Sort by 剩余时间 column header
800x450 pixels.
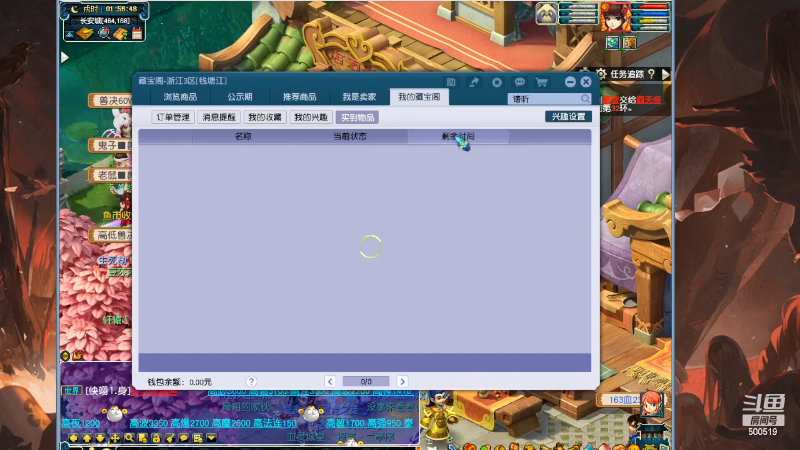point(458,136)
